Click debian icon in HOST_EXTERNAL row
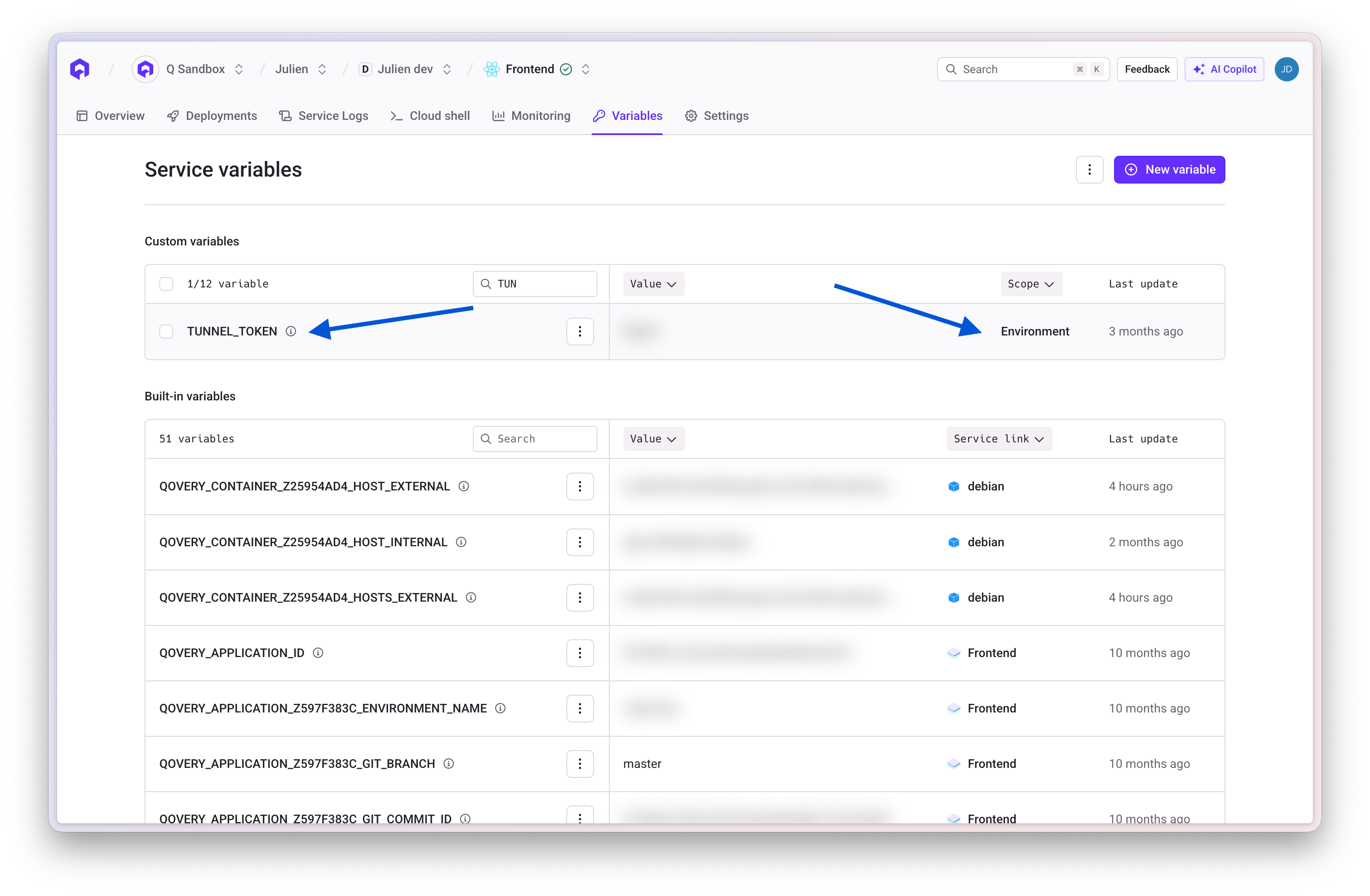The width and height of the screenshot is (1370, 896). 953,486
